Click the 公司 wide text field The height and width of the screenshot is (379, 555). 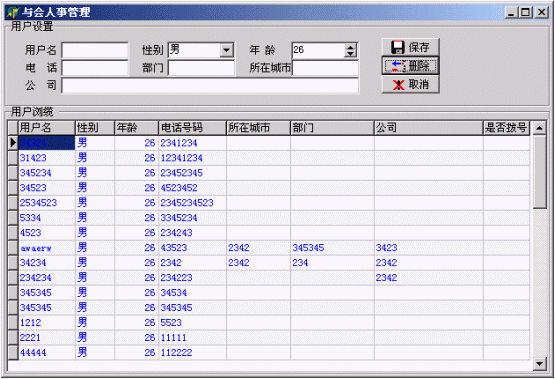tap(210, 86)
